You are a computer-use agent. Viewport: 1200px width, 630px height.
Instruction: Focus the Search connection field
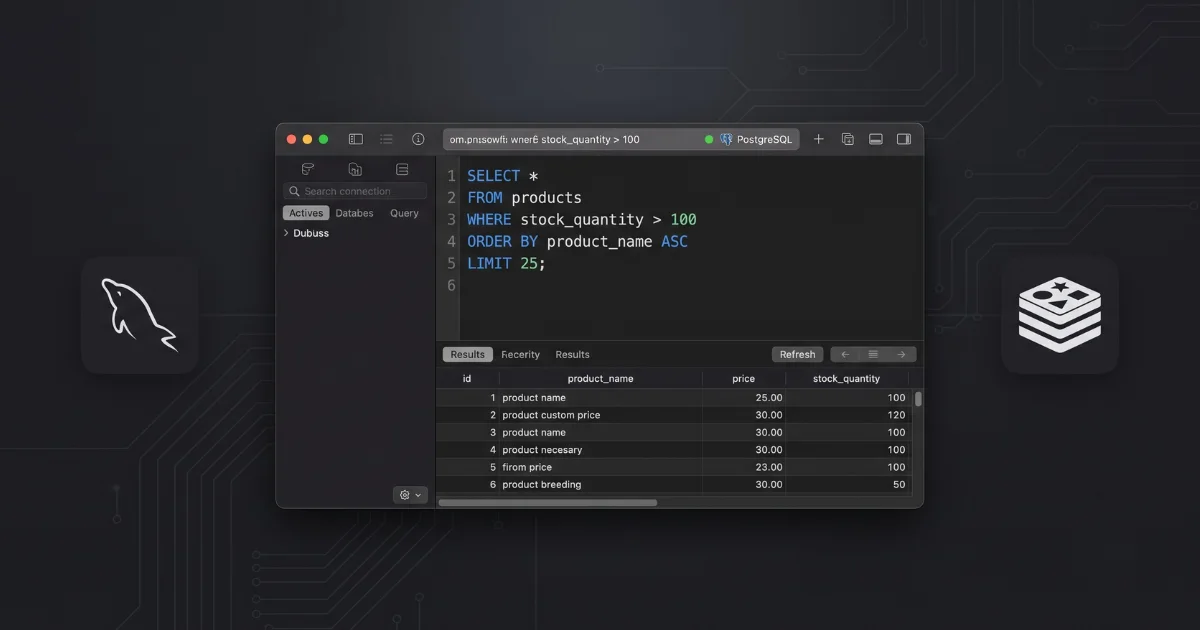click(355, 191)
